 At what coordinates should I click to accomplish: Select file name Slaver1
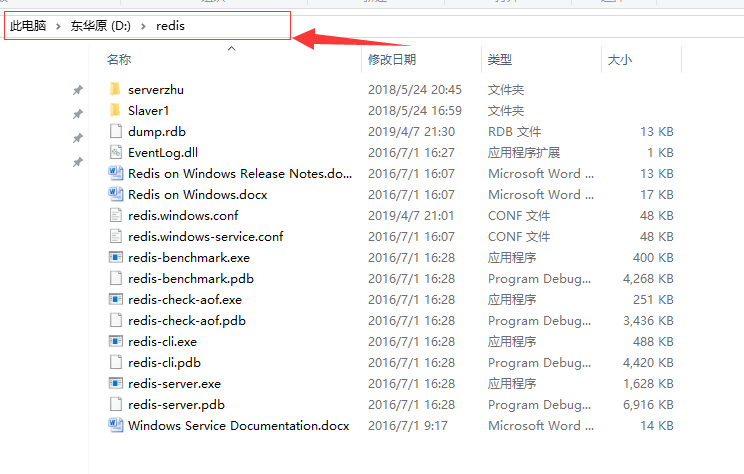click(149, 110)
